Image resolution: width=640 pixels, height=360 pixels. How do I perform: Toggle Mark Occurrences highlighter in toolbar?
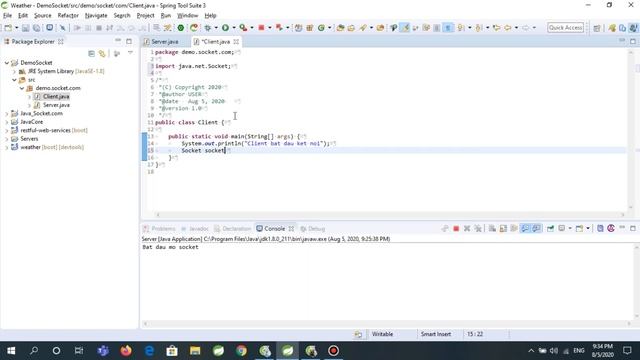click(405, 28)
